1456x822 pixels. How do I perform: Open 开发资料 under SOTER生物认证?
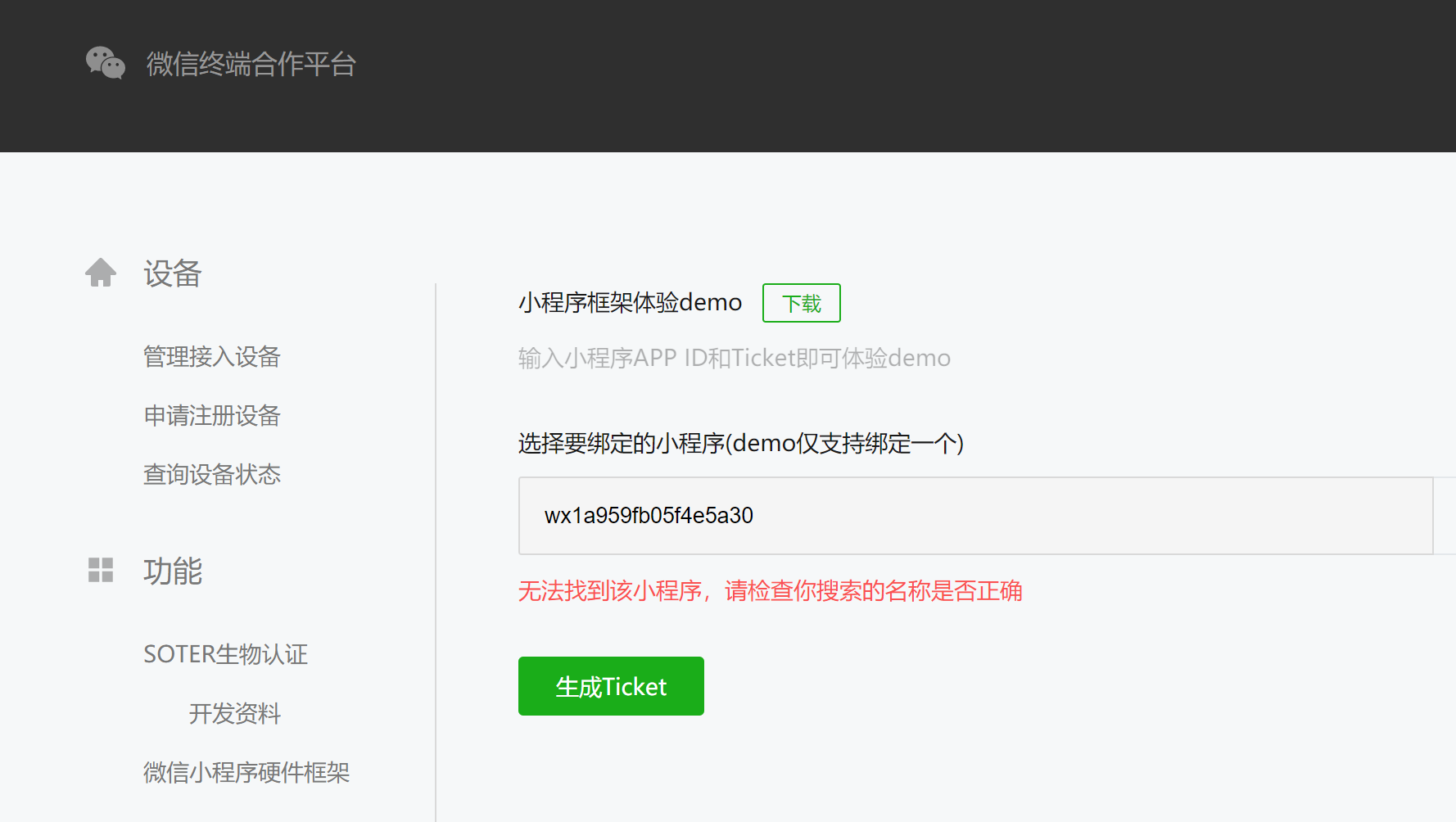(235, 714)
